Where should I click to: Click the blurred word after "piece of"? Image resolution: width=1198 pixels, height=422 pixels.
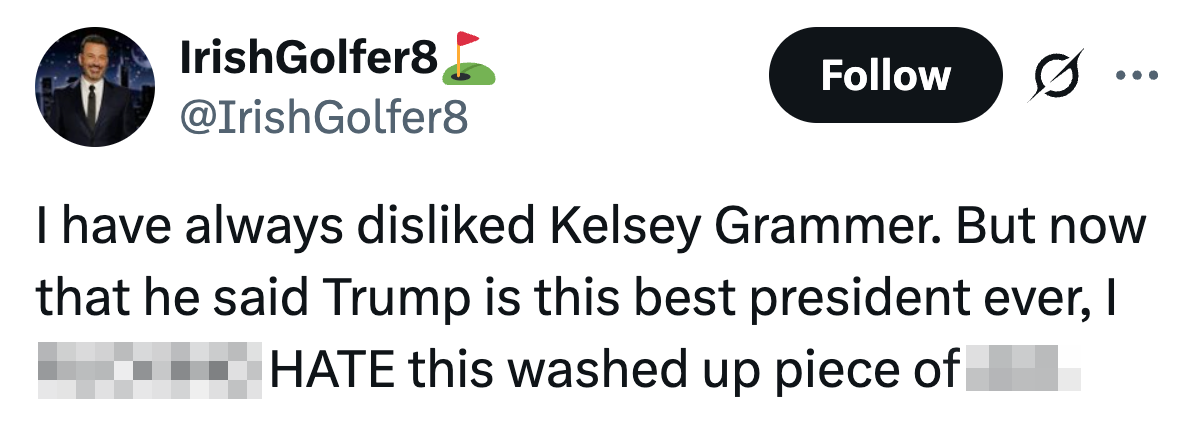[x=1022, y=371]
